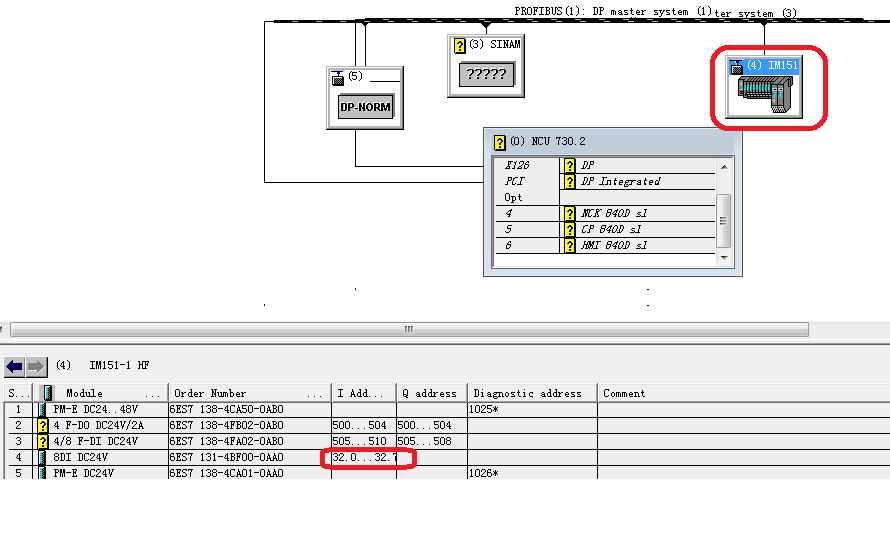The width and height of the screenshot is (890, 540).
Task: Click the ????? box inside the SINAM node
Action: (486, 74)
